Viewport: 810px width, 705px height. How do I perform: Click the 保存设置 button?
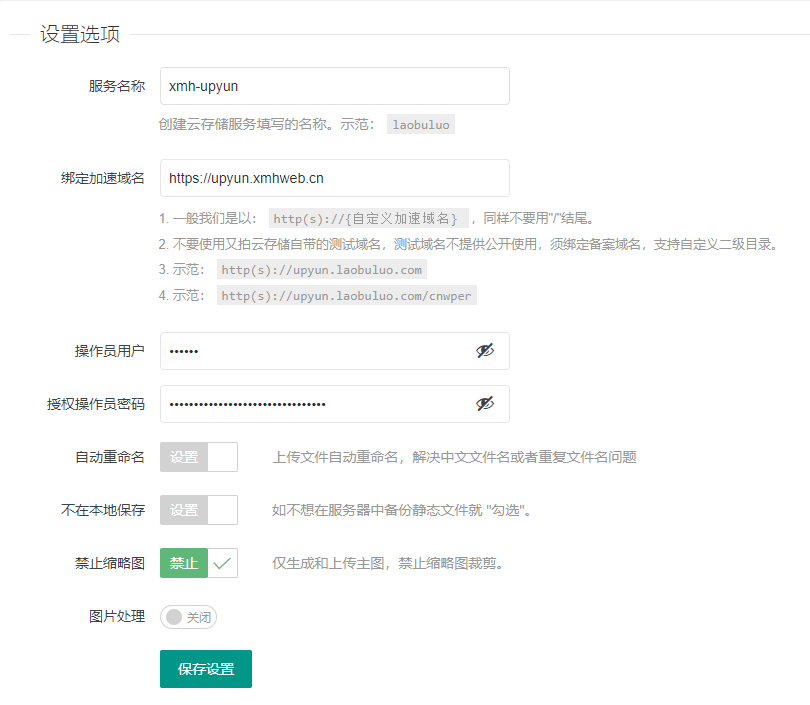point(206,669)
